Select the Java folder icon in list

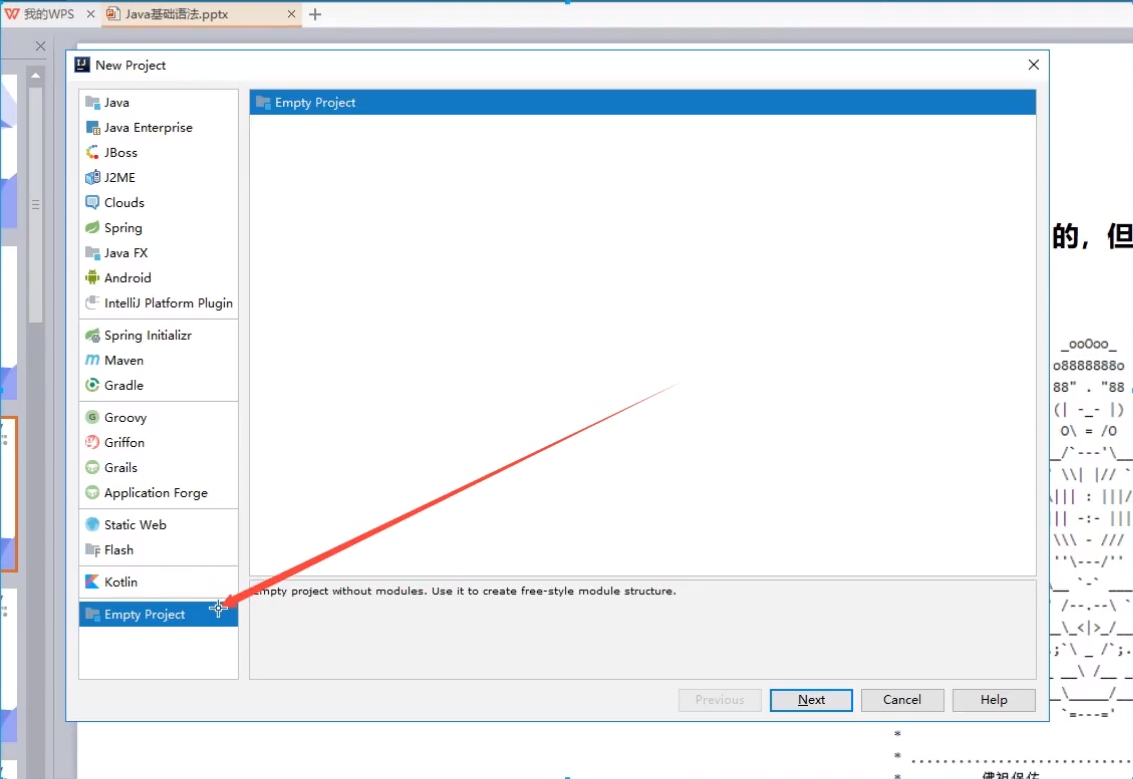coord(92,103)
